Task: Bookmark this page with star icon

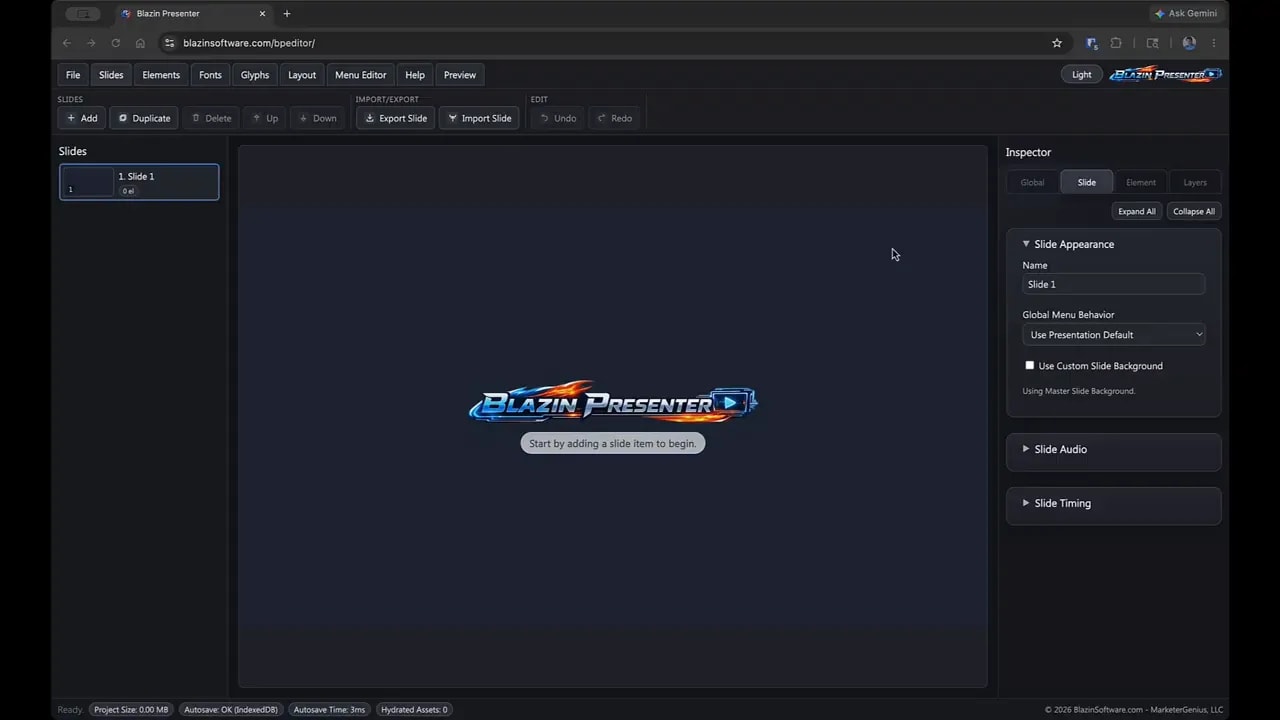Action: [1057, 43]
